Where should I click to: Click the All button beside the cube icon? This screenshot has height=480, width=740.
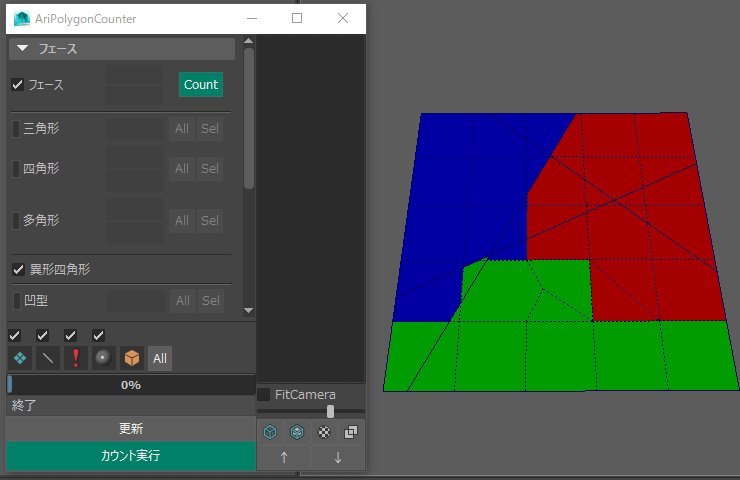pos(160,358)
